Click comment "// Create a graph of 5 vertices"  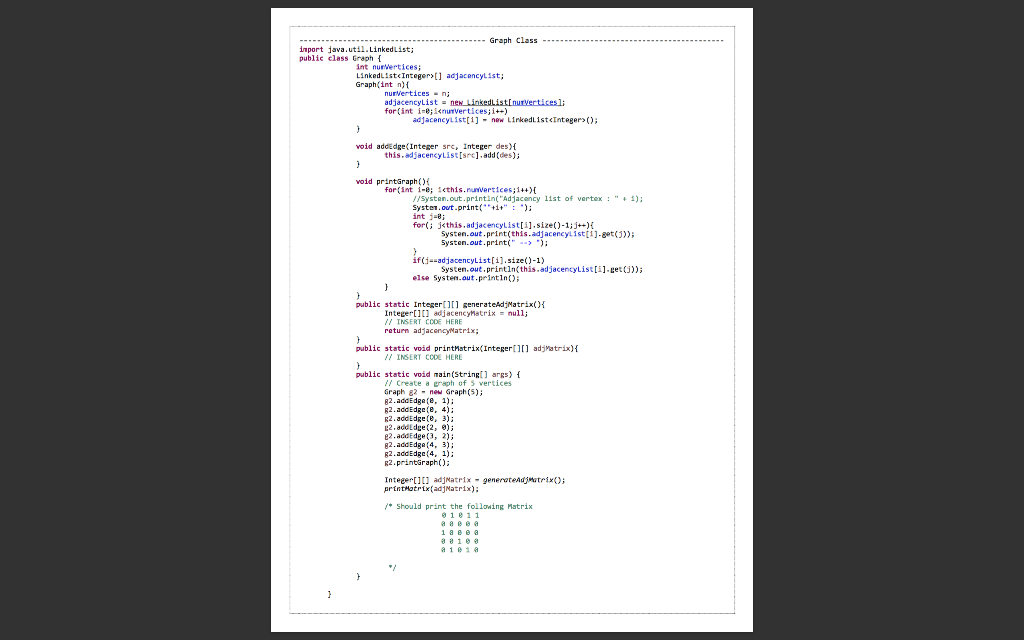tap(448, 383)
